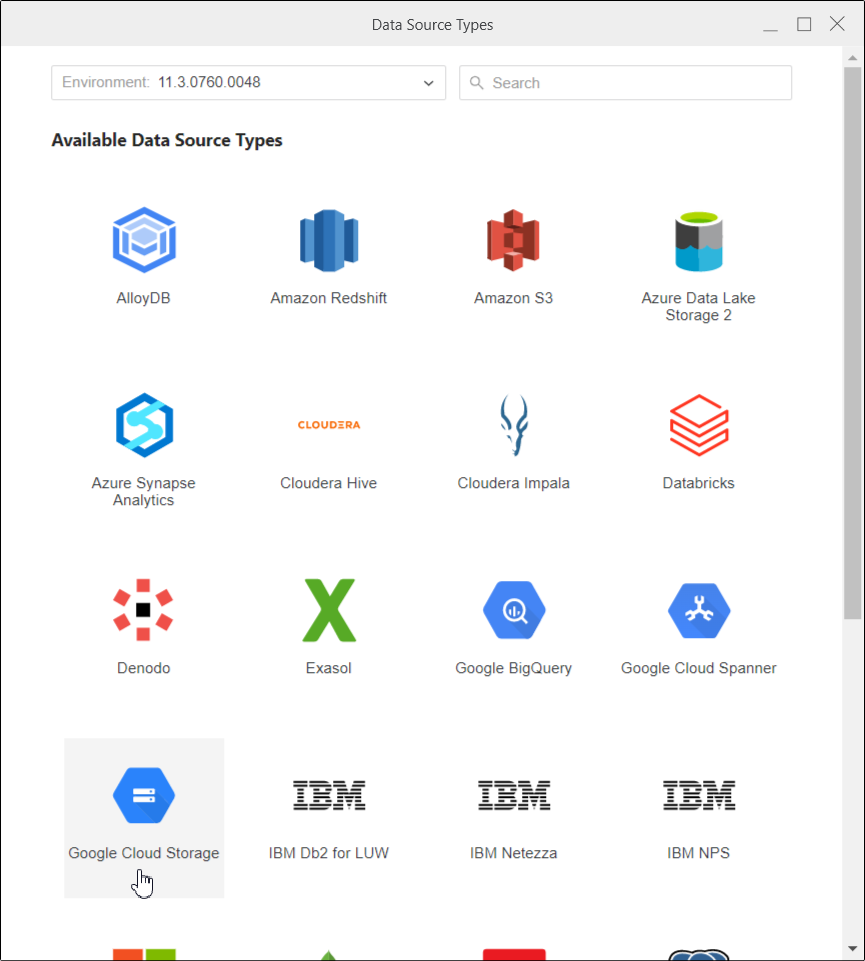Maximize the Data Source Types window
Viewport: 865px width, 961px height.
click(x=804, y=24)
